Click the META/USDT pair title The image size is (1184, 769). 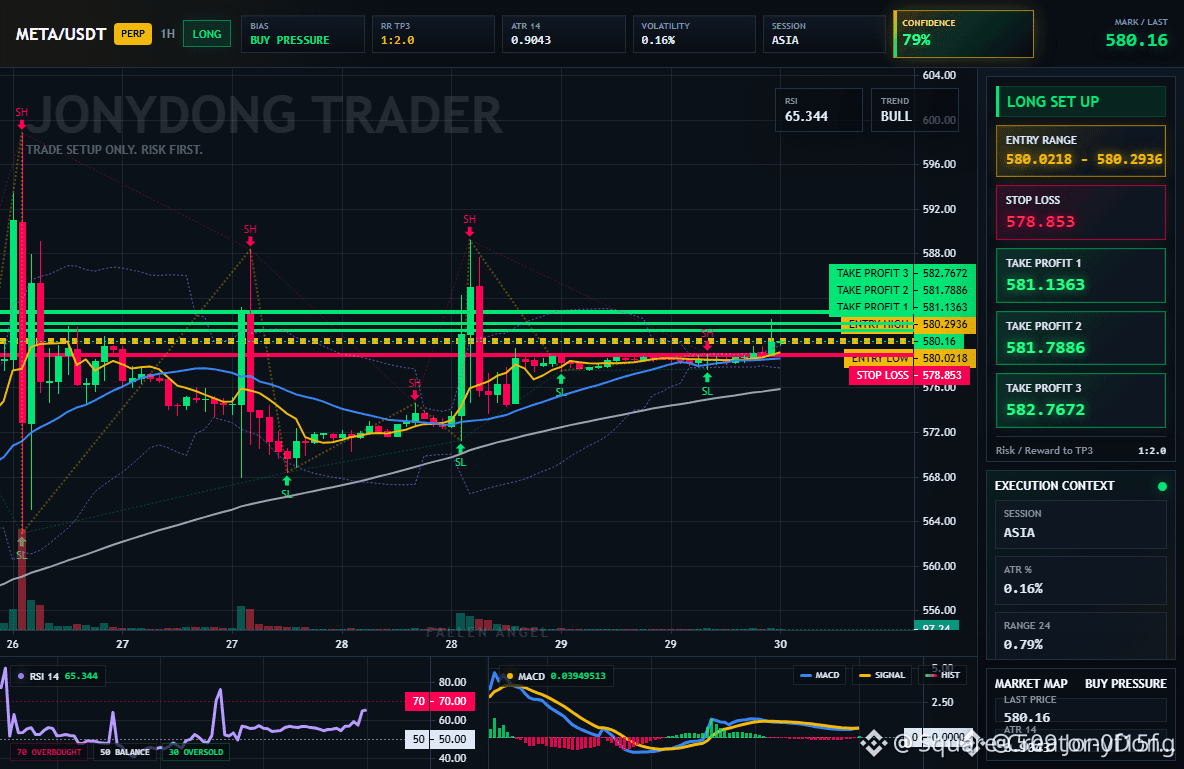60,34
